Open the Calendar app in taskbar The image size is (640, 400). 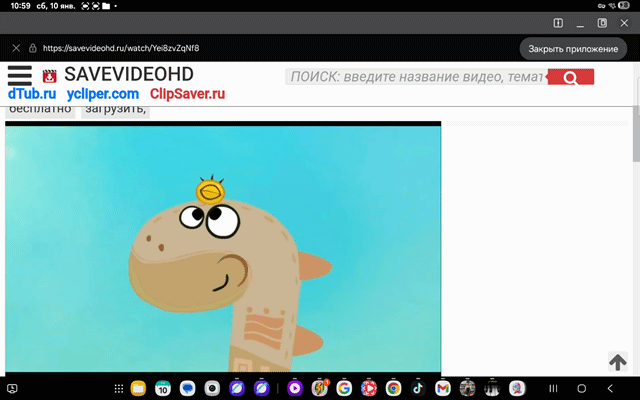(x=163, y=388)
